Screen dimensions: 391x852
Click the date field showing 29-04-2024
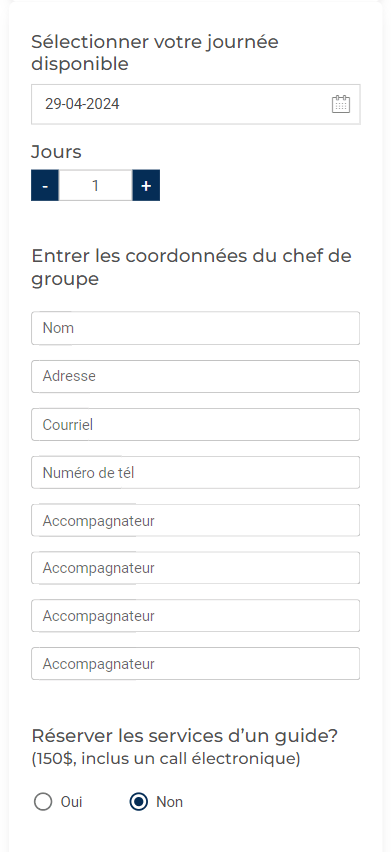pos(196,104)
